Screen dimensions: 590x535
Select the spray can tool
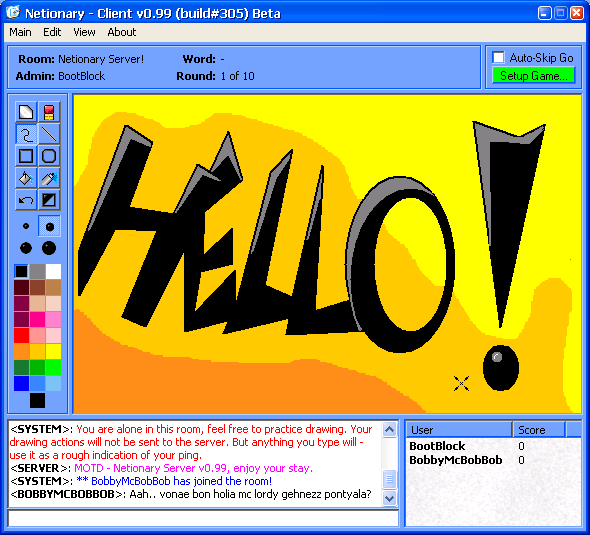49,178
